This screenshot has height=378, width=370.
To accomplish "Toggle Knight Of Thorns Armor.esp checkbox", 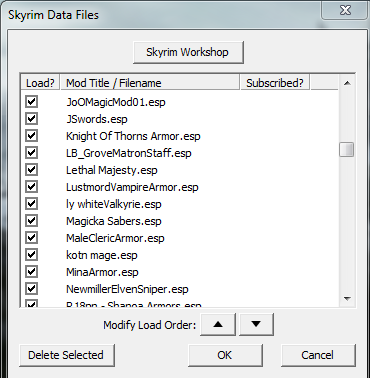I will coord(31,136).
